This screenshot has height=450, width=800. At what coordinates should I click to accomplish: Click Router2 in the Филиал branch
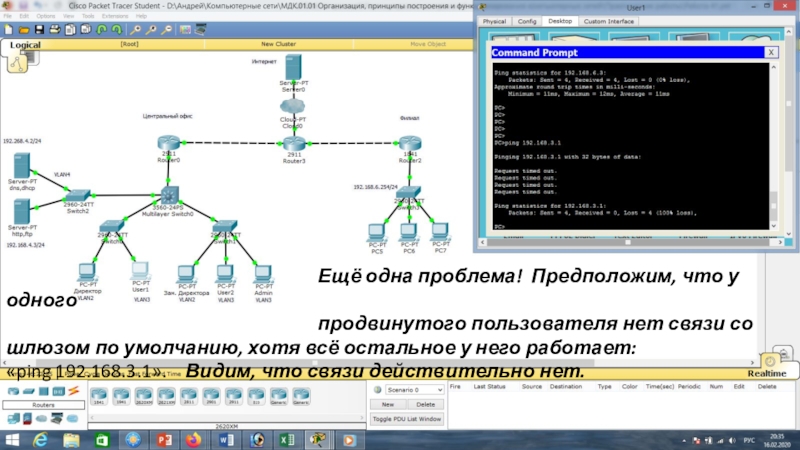[410, 143]
